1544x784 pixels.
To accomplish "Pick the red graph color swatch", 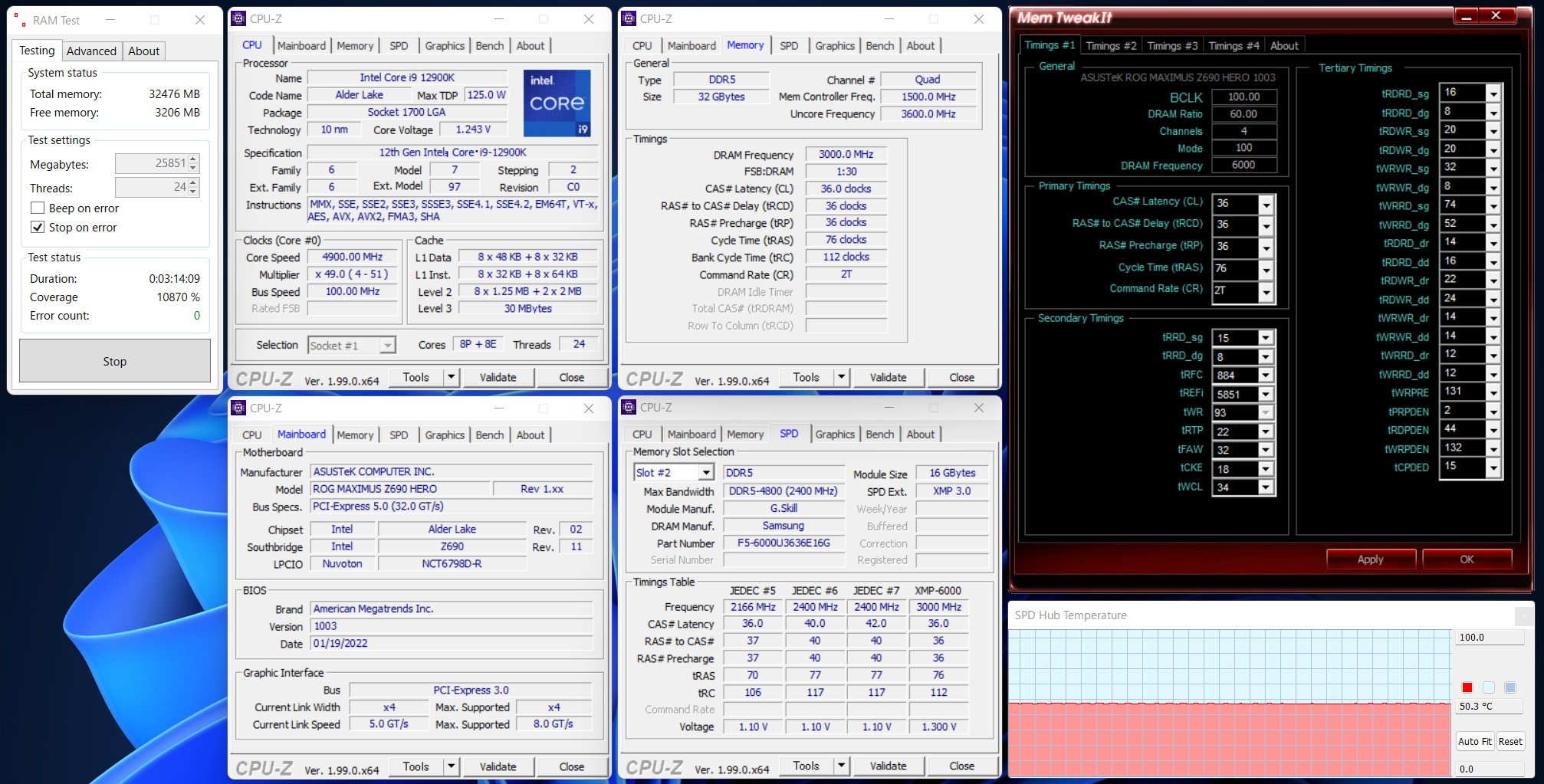I will [x=1467, y=687].
